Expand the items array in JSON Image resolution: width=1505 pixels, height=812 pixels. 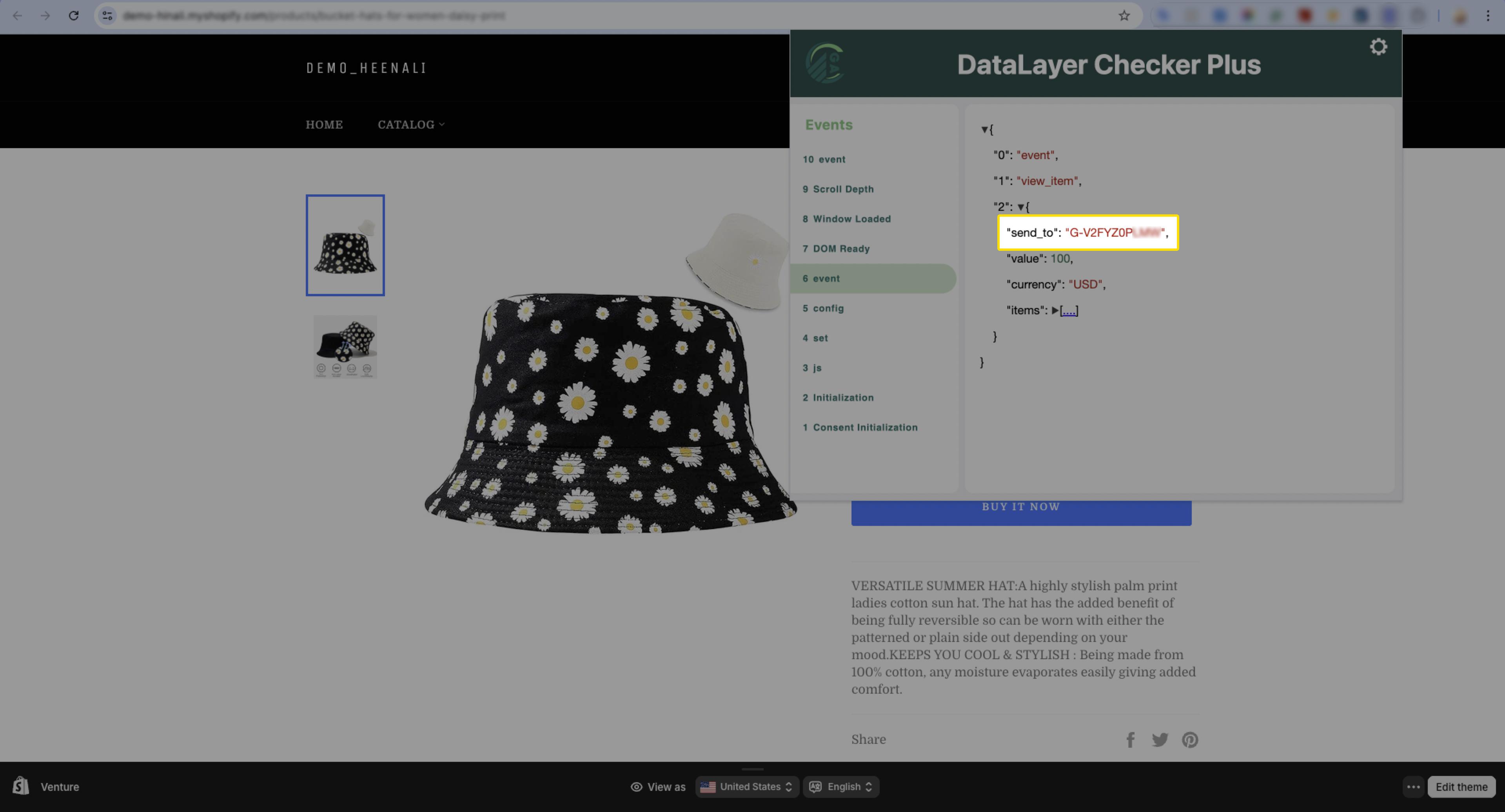pyautogui.click(x=1055, y=310)
